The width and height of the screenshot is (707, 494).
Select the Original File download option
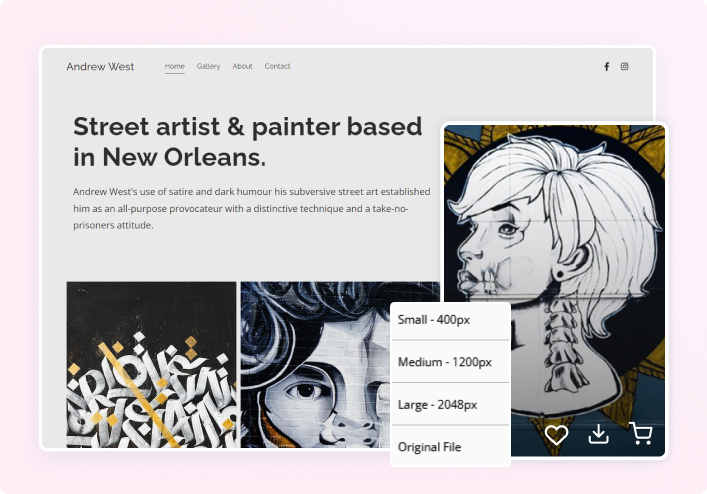430,446
